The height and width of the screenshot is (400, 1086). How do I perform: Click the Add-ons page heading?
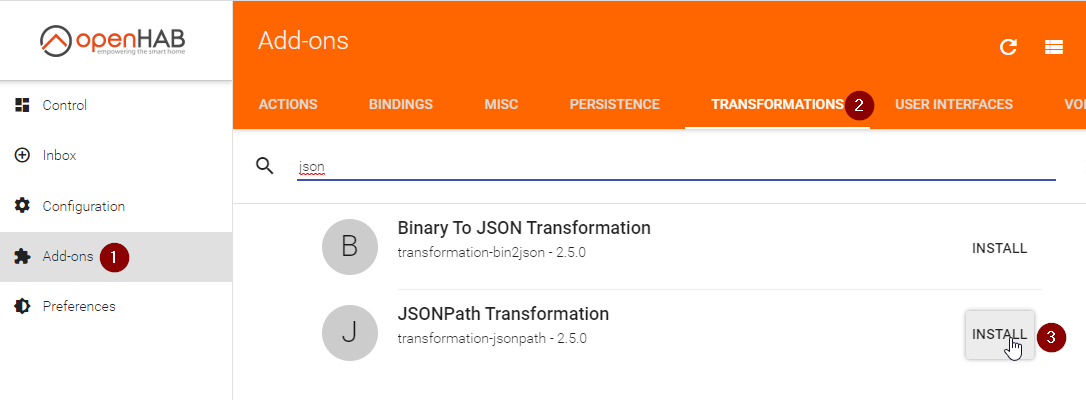pos(303,41)
